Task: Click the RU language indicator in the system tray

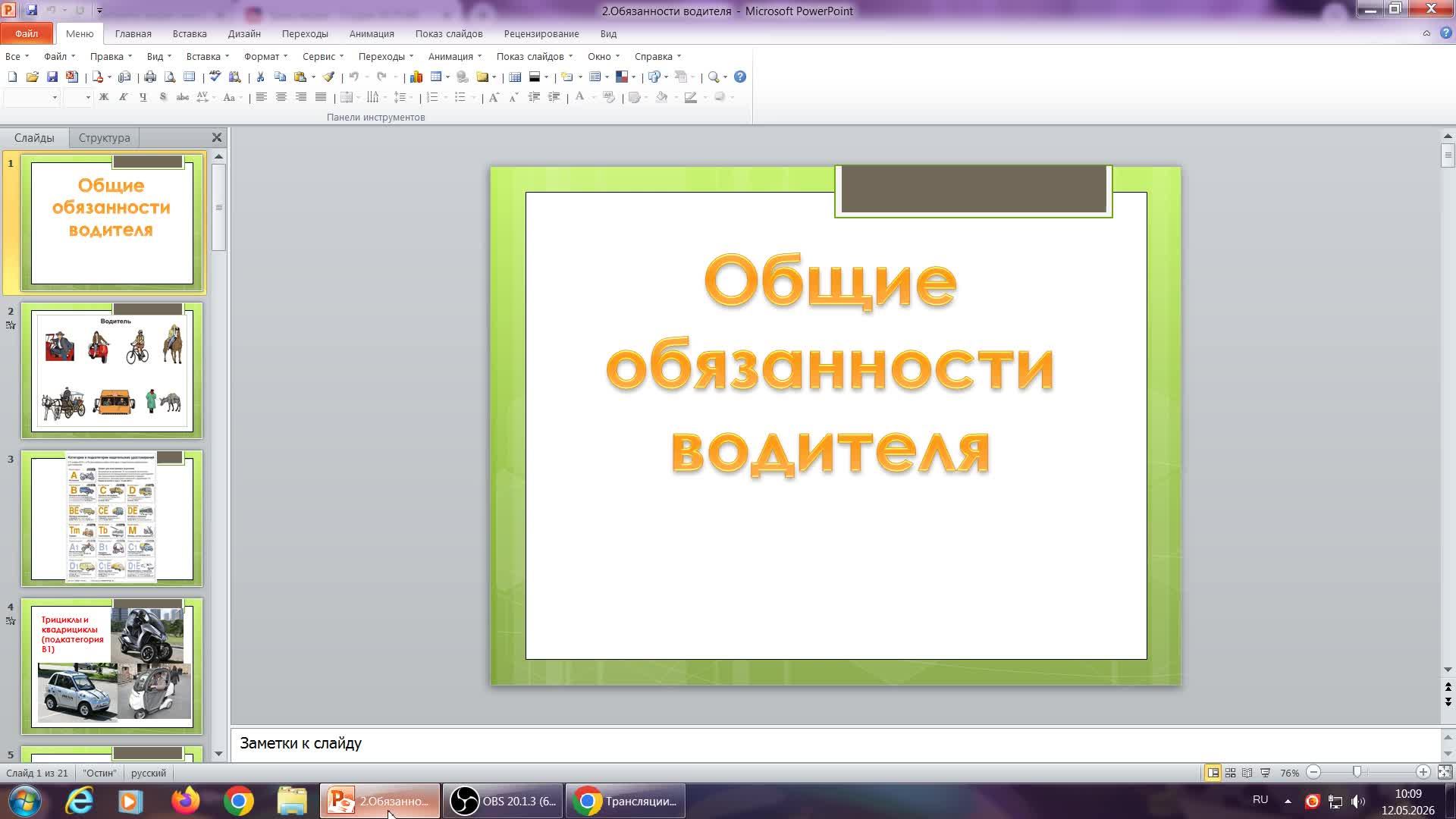Action: tap(1260, 800)
